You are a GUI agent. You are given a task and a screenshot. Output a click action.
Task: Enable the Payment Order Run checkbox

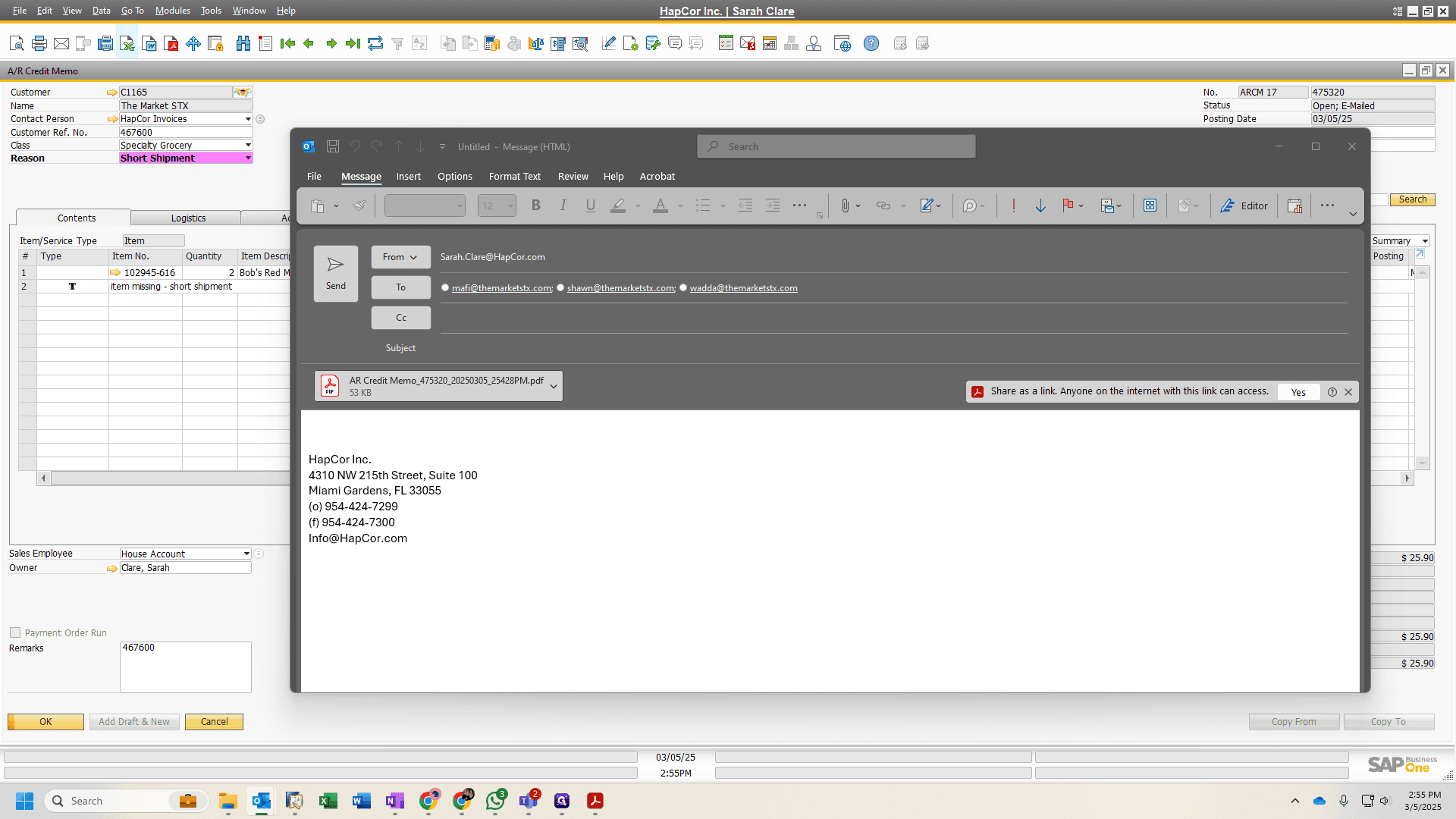point(15,632)
